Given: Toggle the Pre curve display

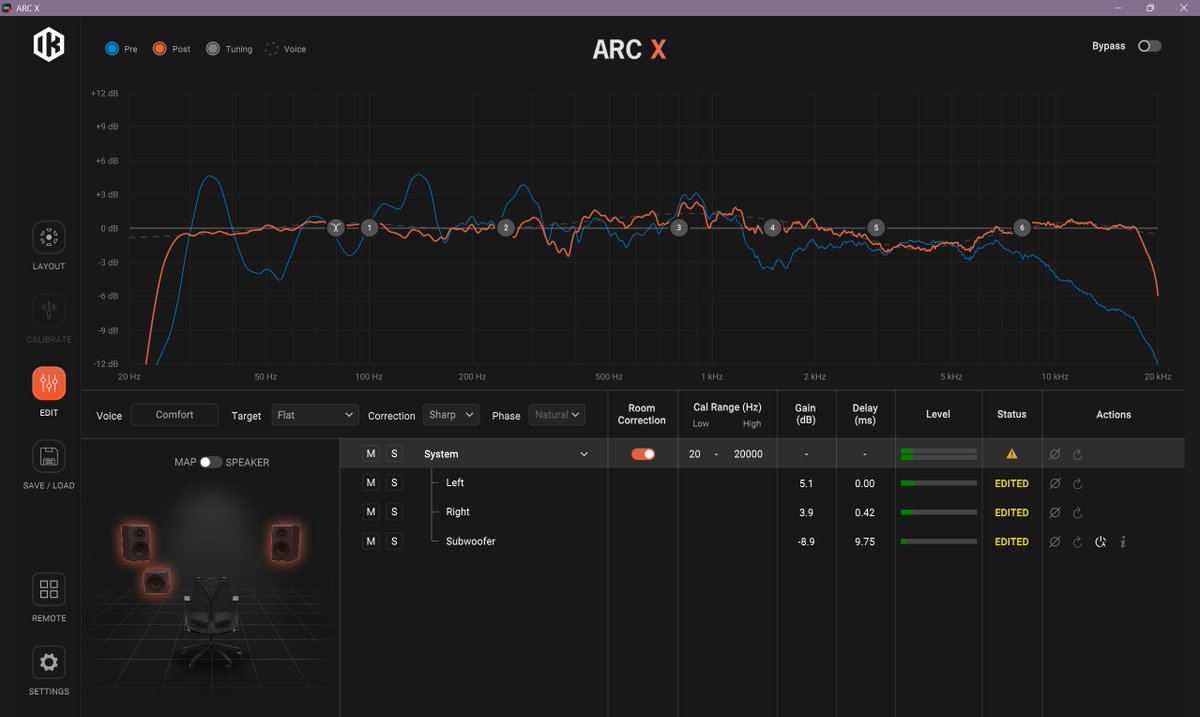Looking at the screenshot, I should (x=112, y=48).
